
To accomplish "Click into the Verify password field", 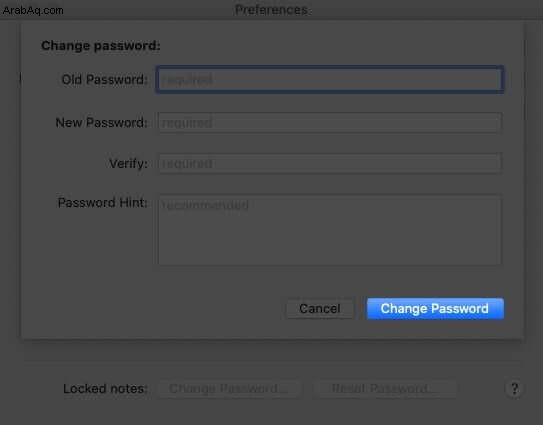I will coord(330,163).
